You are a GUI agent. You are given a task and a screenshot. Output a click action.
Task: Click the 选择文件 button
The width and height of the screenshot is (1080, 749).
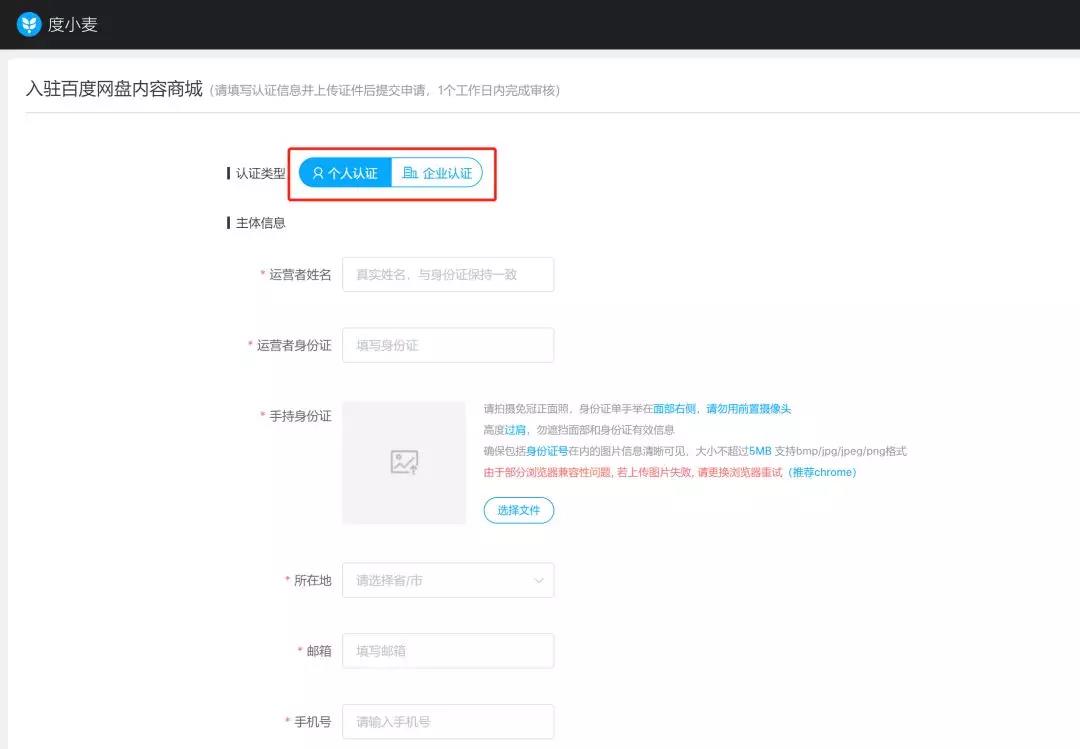(519, 510)
